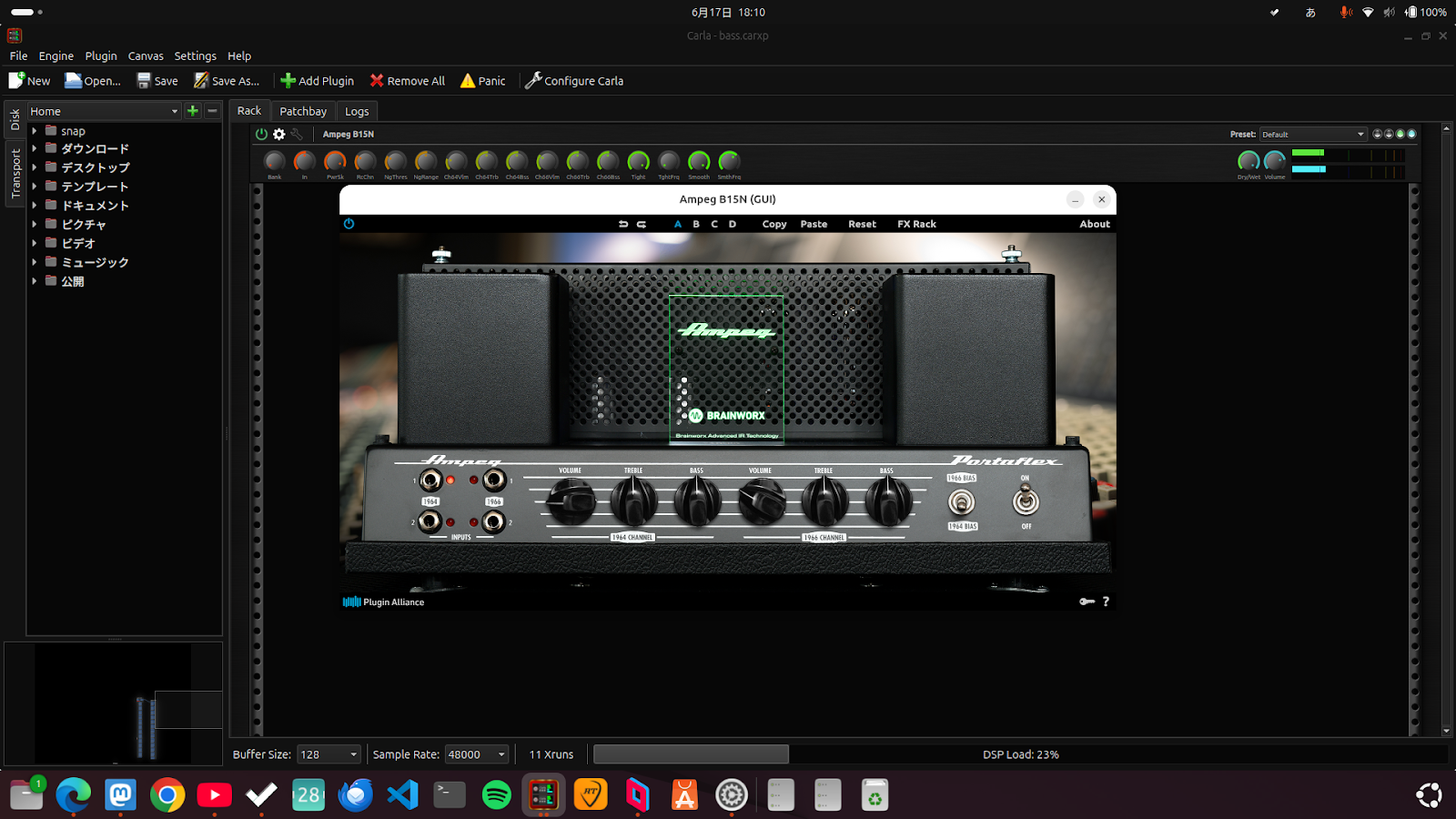The image size is (1456, 819).
Task: Select settings slot A
Action: click(678, 224)
